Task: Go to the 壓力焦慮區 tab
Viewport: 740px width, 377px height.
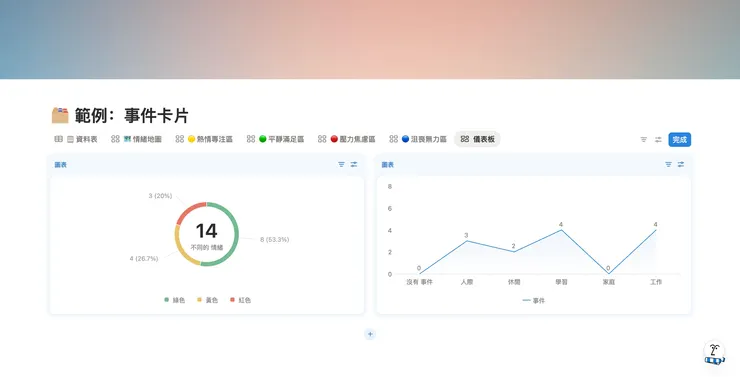Action: [347, 139]
